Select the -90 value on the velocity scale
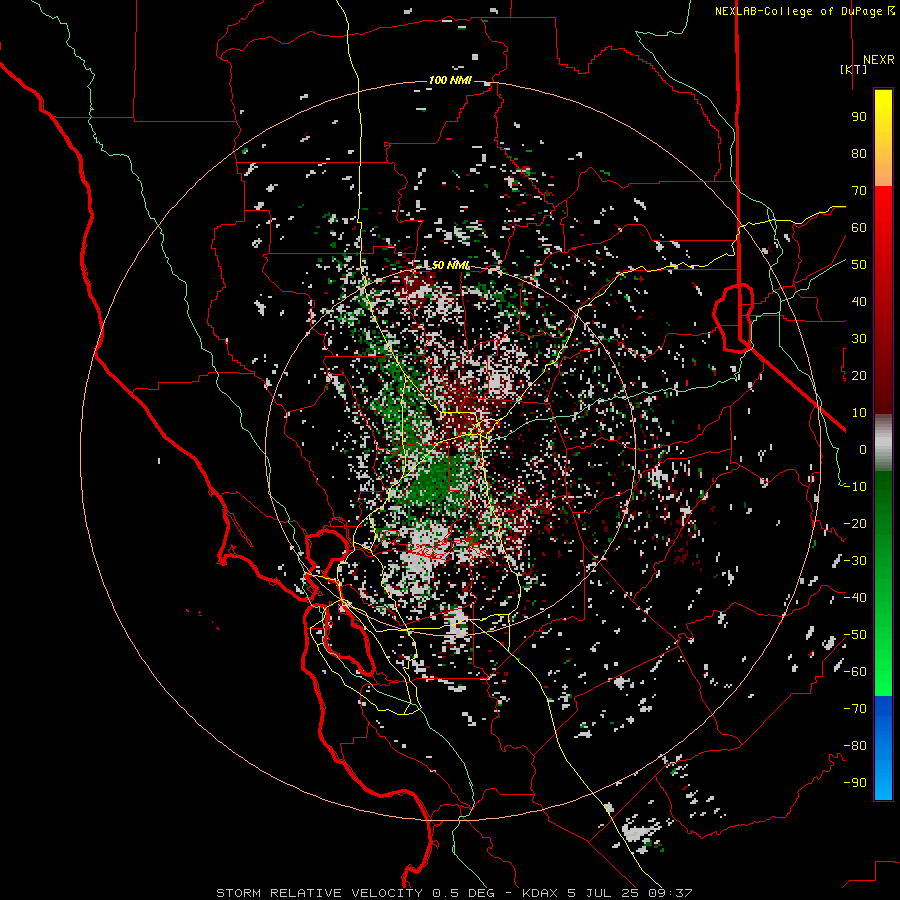The width and height of the screenshot is (900, 900). [x=855, y=783]
